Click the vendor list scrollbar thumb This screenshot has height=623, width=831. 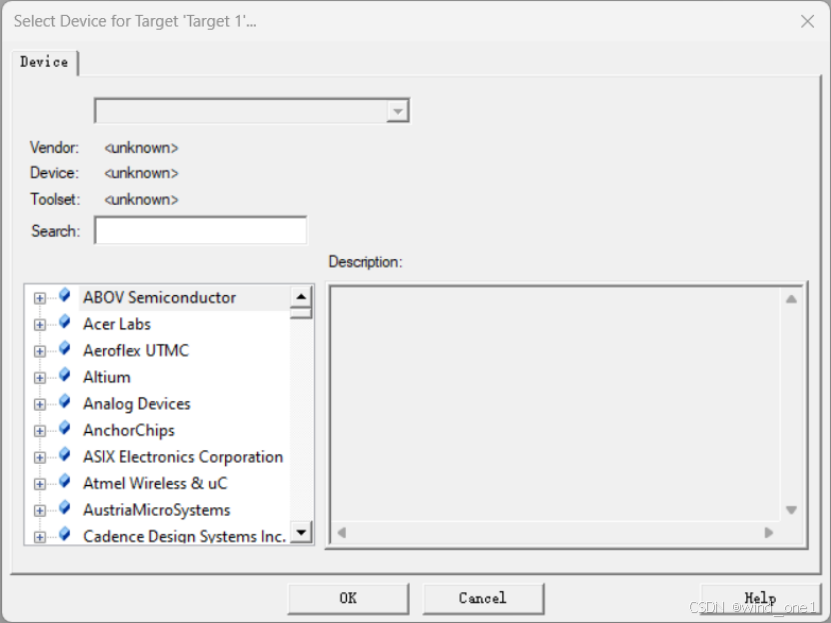(x=301, y=313)
